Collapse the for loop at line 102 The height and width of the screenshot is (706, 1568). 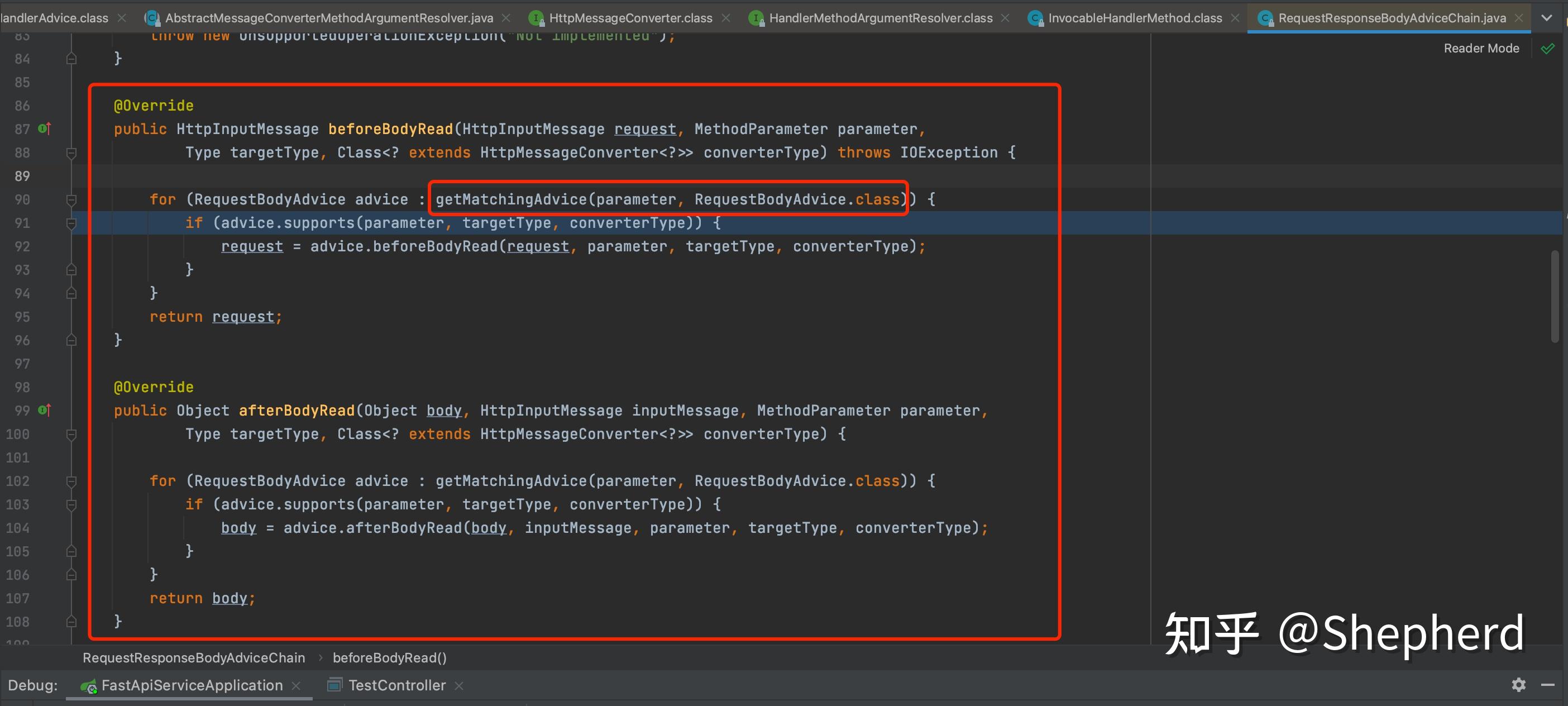point(71,481)
